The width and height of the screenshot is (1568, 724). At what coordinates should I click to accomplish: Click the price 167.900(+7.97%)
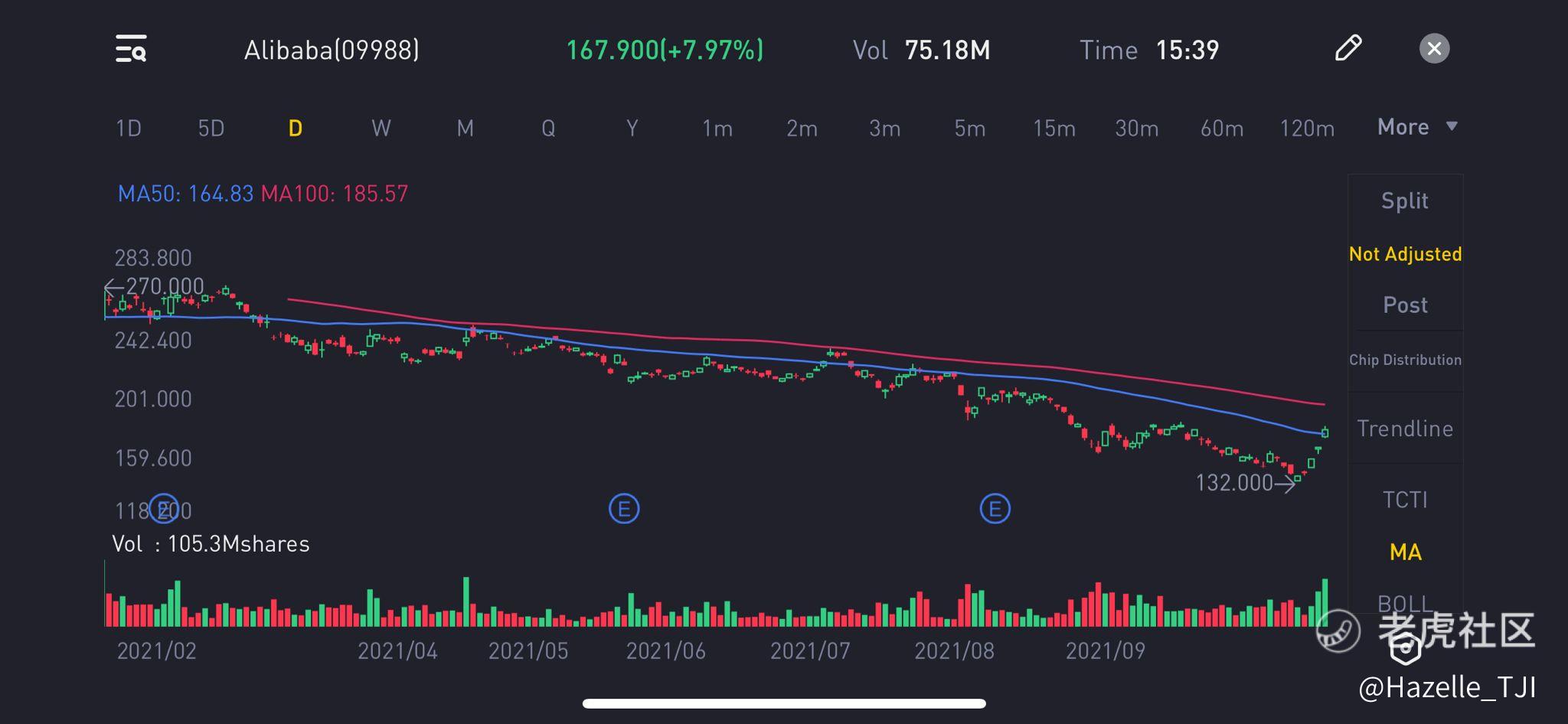(x=665, y=50)
